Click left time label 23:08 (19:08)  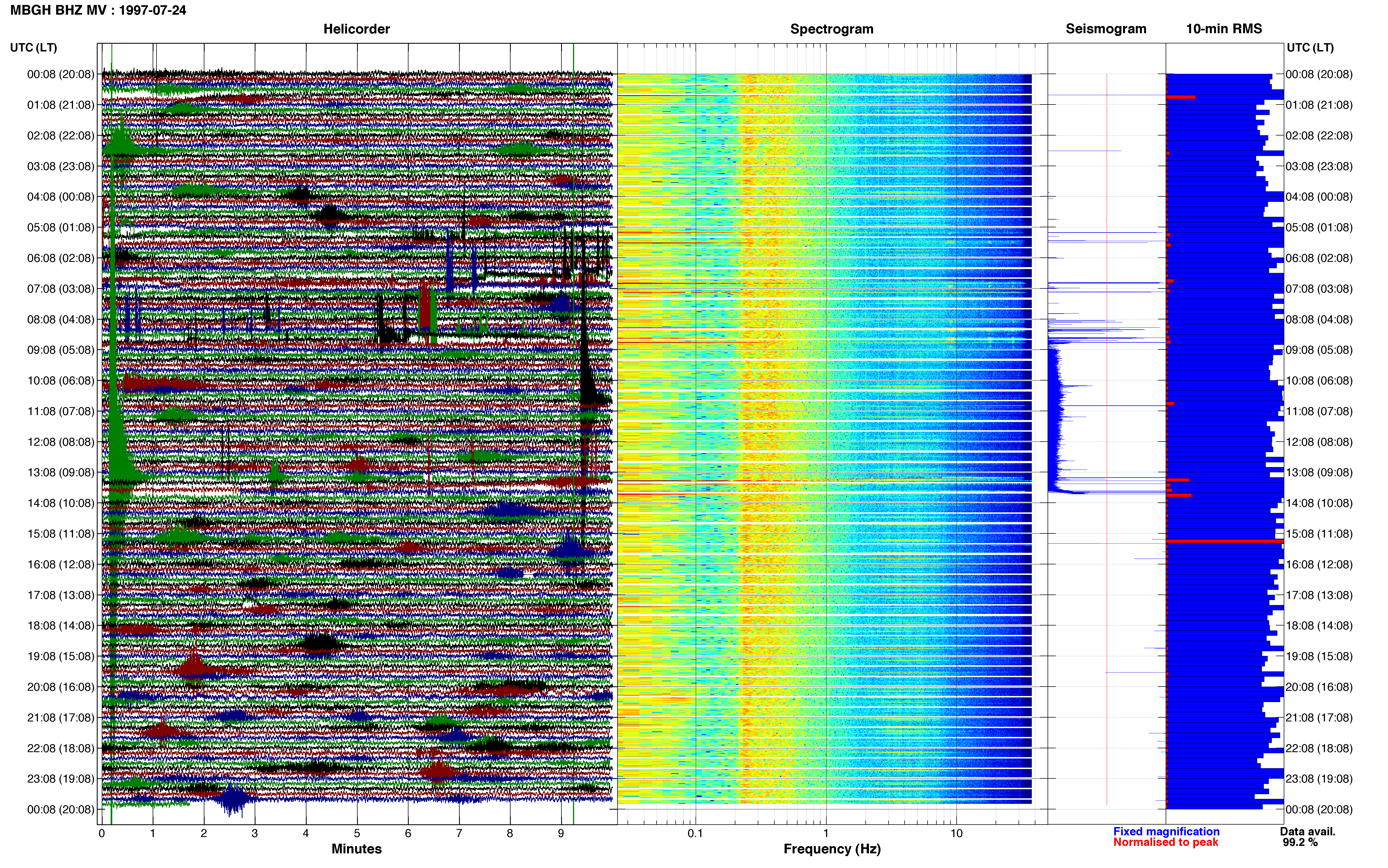[x=61, y=779]
